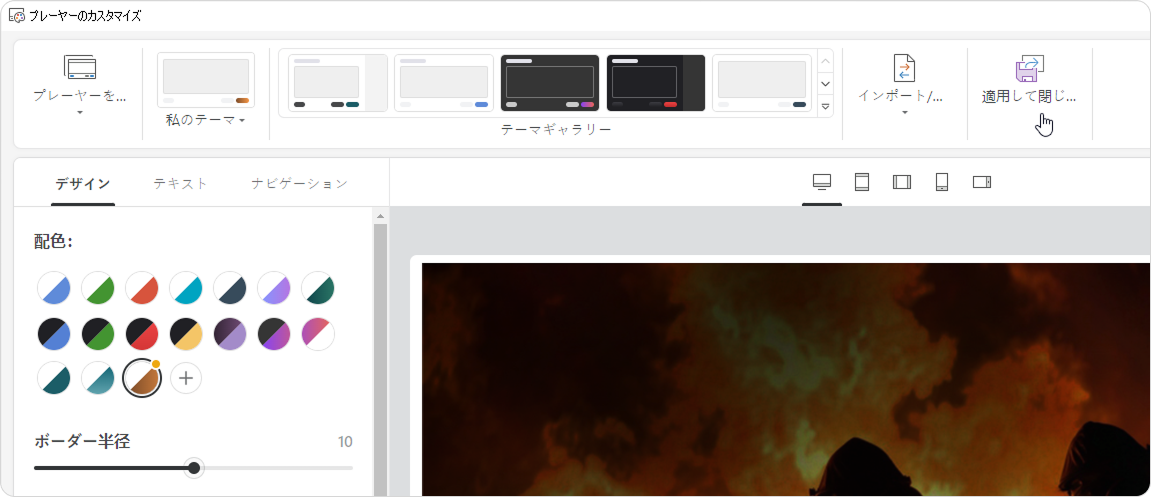Image resolution: width=1151 pixels, height=497 pixels.
Task: Choose the black theme with red button
Action: (656, 83)
